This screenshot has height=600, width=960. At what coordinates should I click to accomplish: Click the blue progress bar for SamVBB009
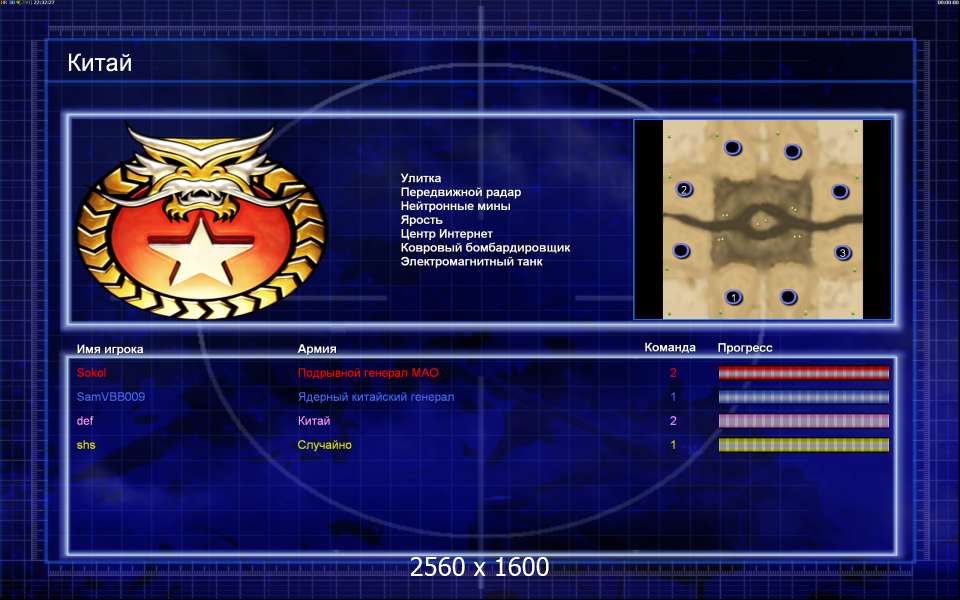pyautogui.click(x=803, y=397)
